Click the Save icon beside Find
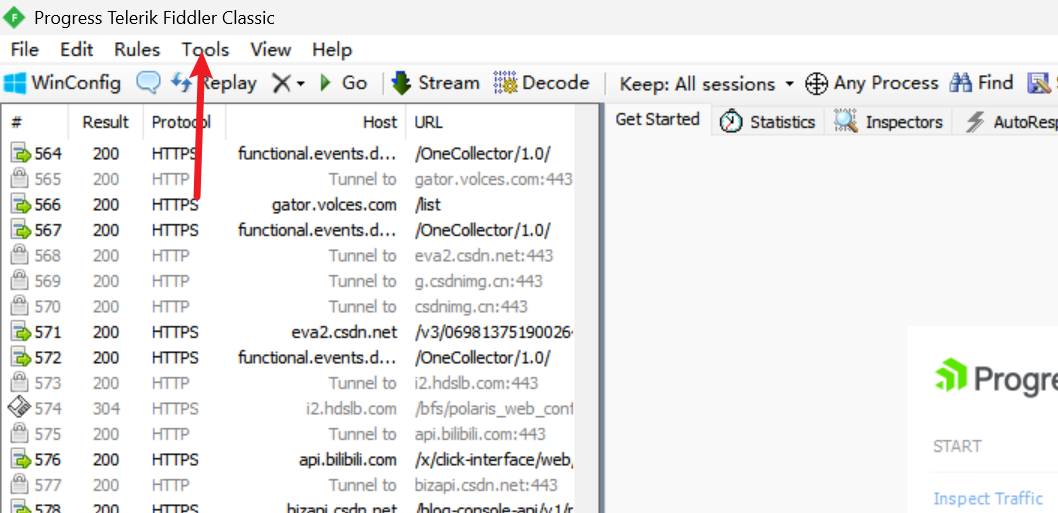This screenshot has height=513, width=1058. (1036, 84)
